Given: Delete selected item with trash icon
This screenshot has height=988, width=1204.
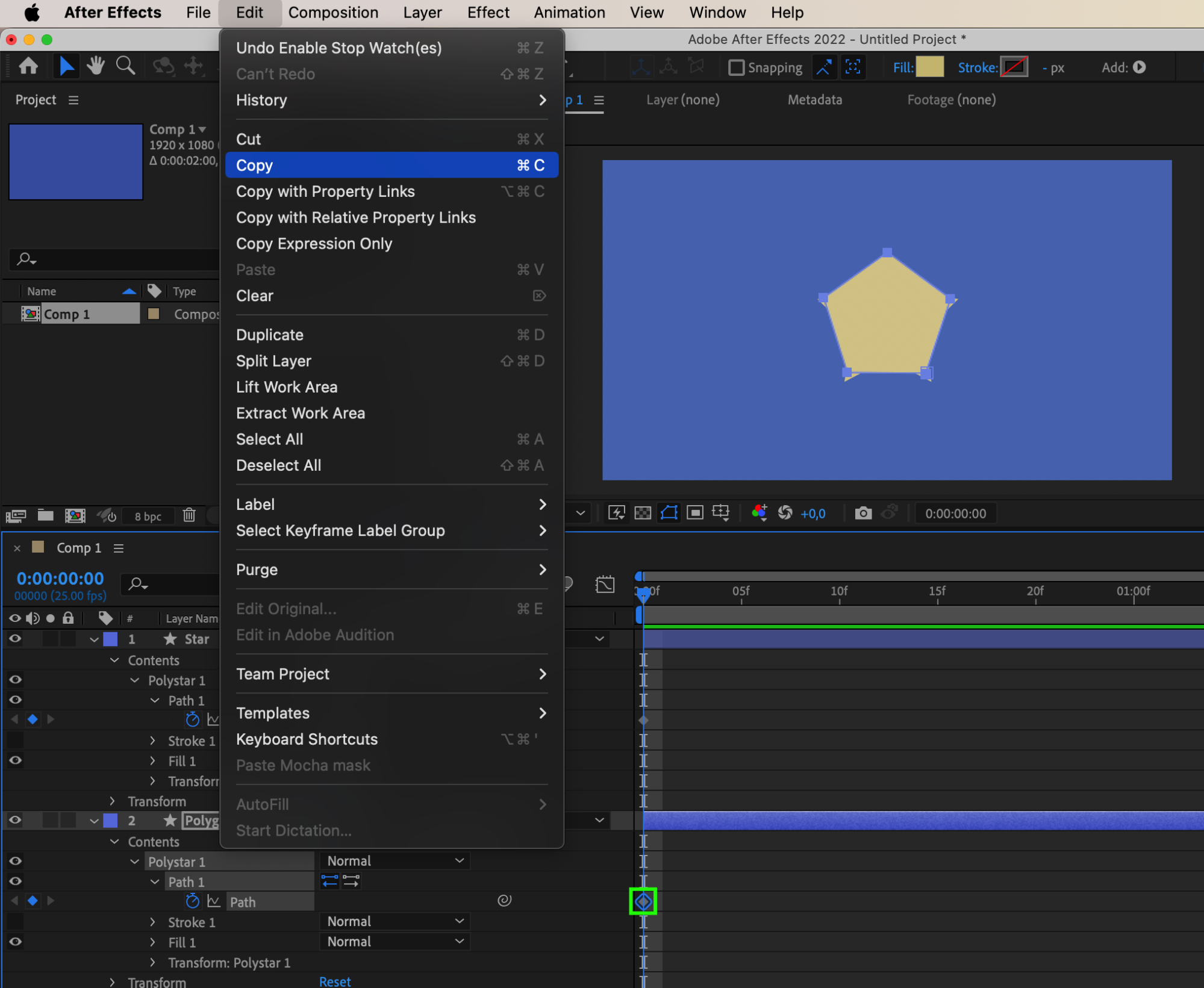Looking at the screenshot, I should click(189, 515).
